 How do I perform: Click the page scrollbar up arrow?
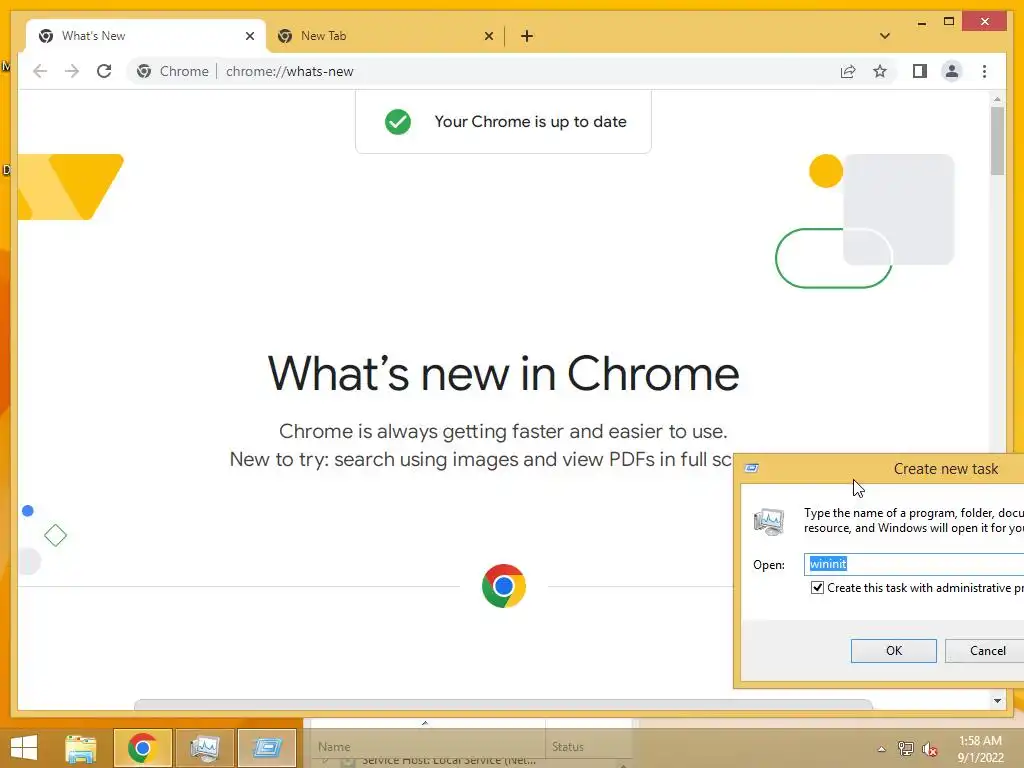coord(997,99)
